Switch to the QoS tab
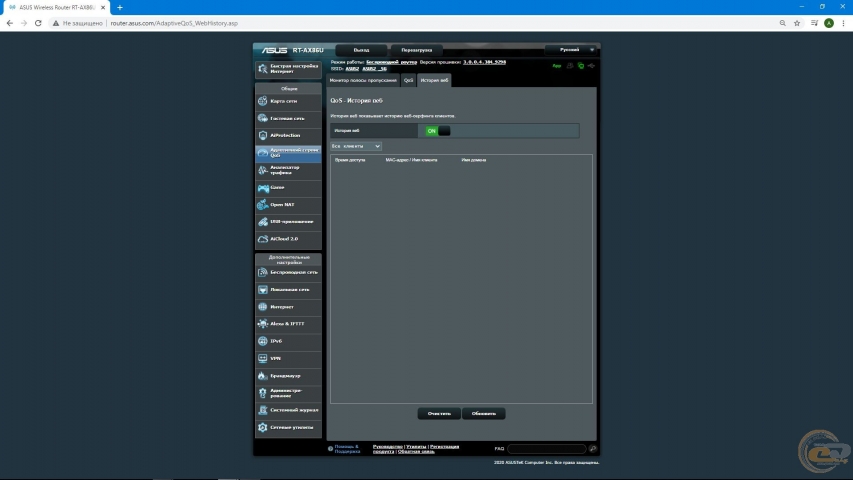Viewport: 853px width, 480px height. [409, 81]
